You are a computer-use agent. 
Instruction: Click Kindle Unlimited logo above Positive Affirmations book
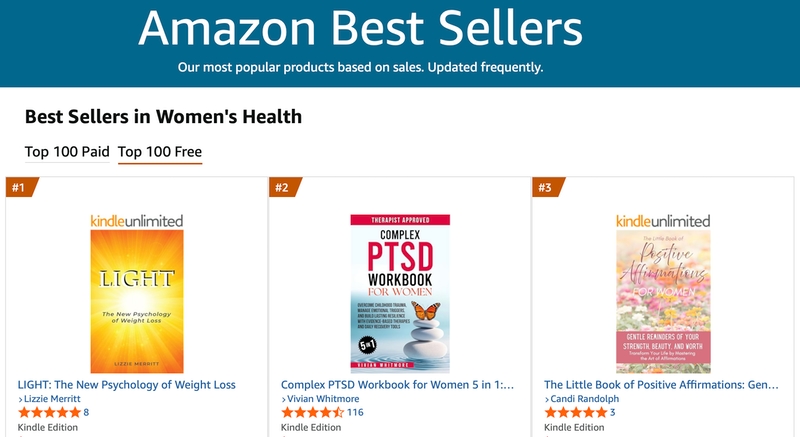click(x=662, y=220)
